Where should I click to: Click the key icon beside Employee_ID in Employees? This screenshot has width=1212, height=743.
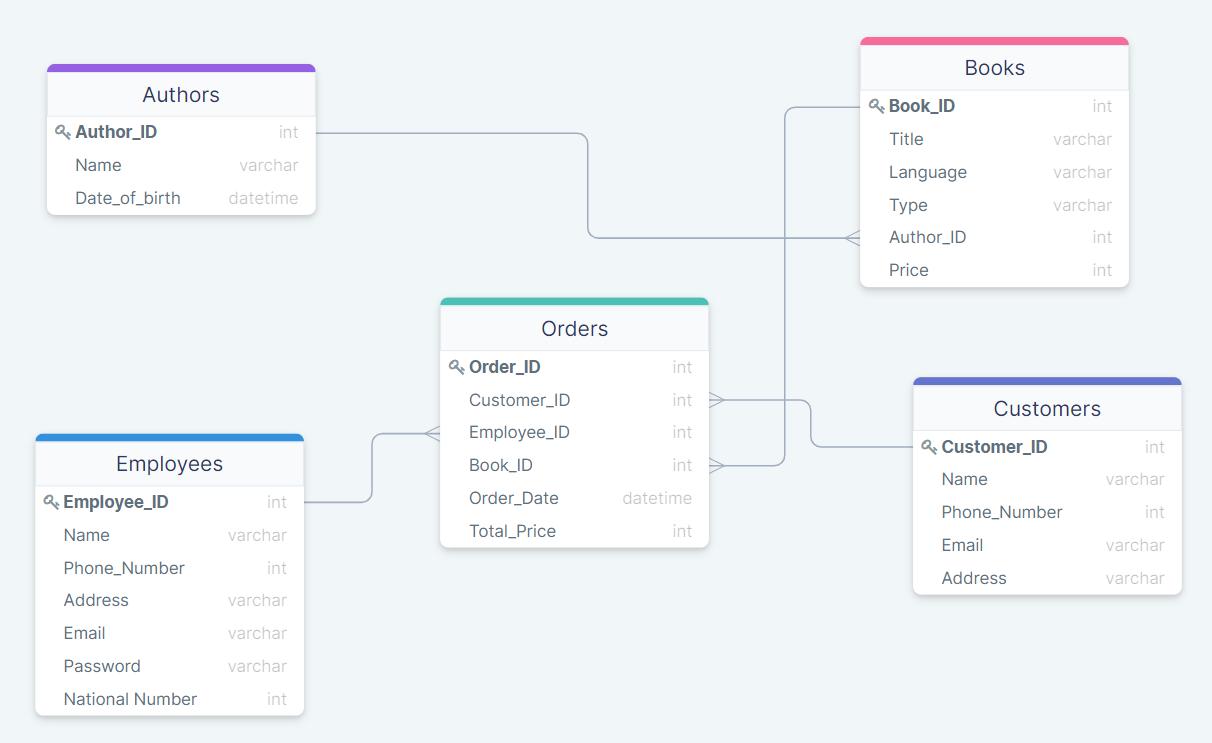click(x=51, y=502)
